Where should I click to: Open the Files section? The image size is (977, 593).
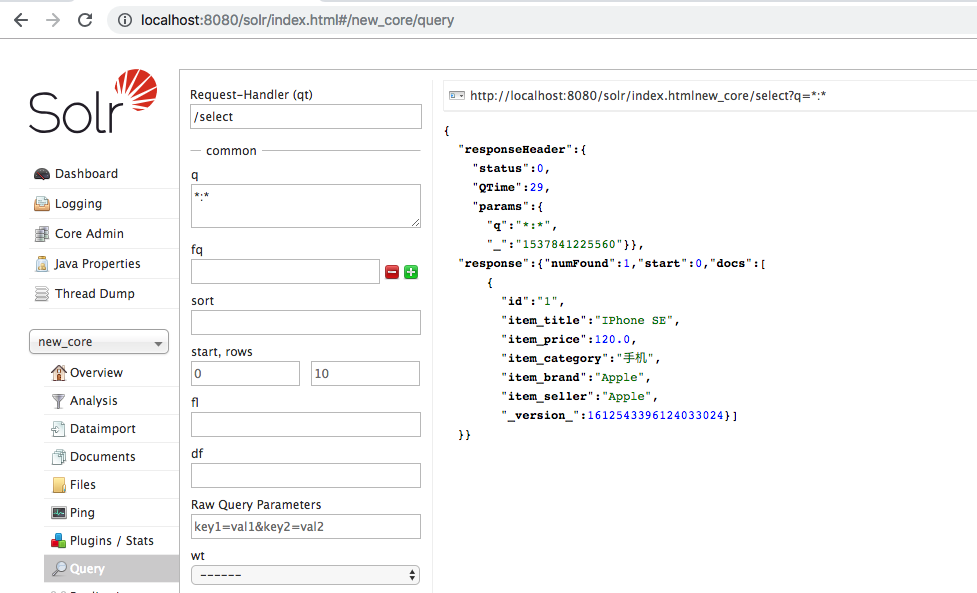coord(82,485)
